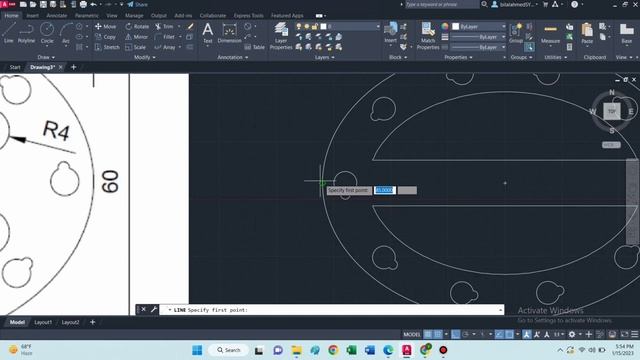Toggle grid display in status bar
The height and width of the screenshot is (360, 640).
tap(428, 334)
